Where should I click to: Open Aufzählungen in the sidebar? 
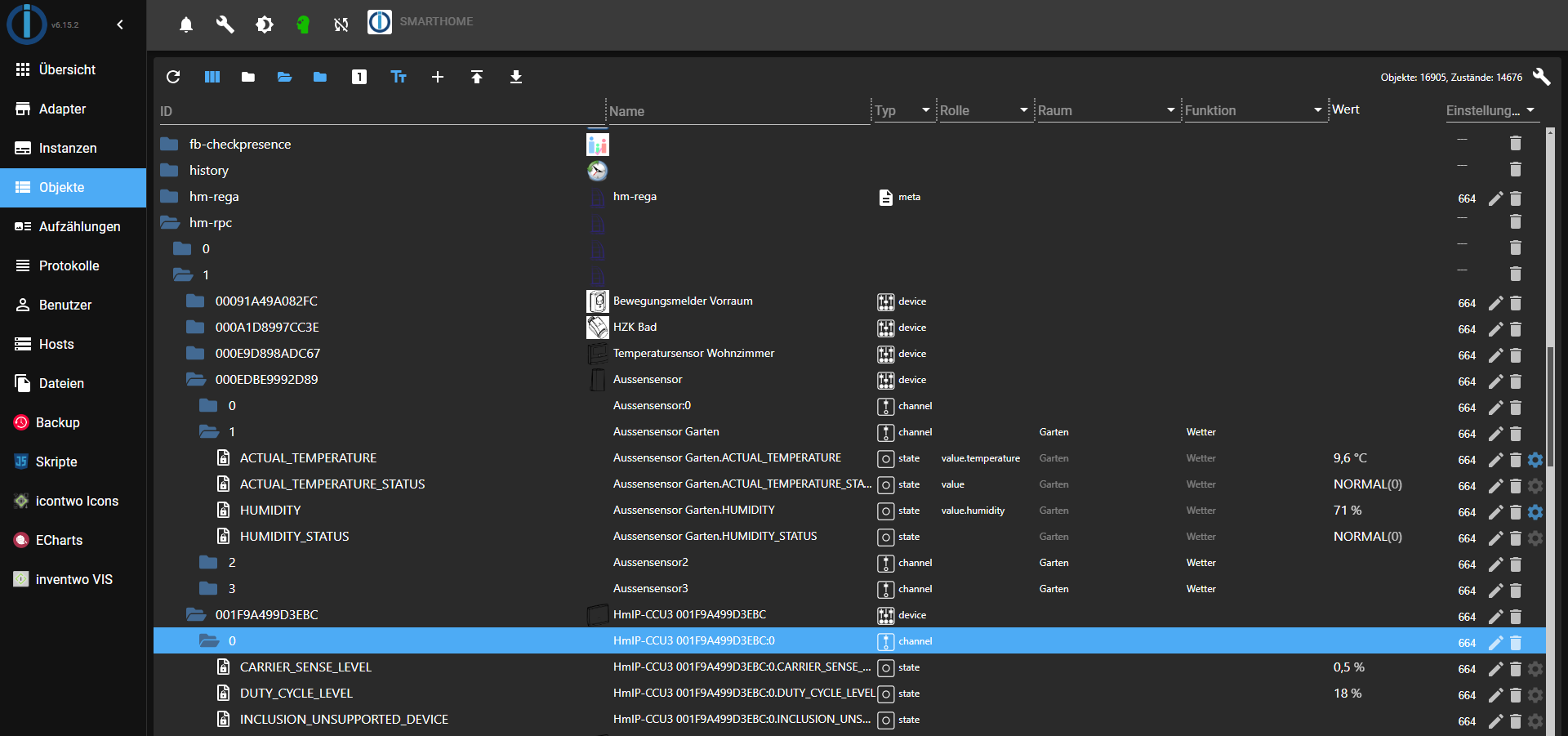[x=73, y=226]
